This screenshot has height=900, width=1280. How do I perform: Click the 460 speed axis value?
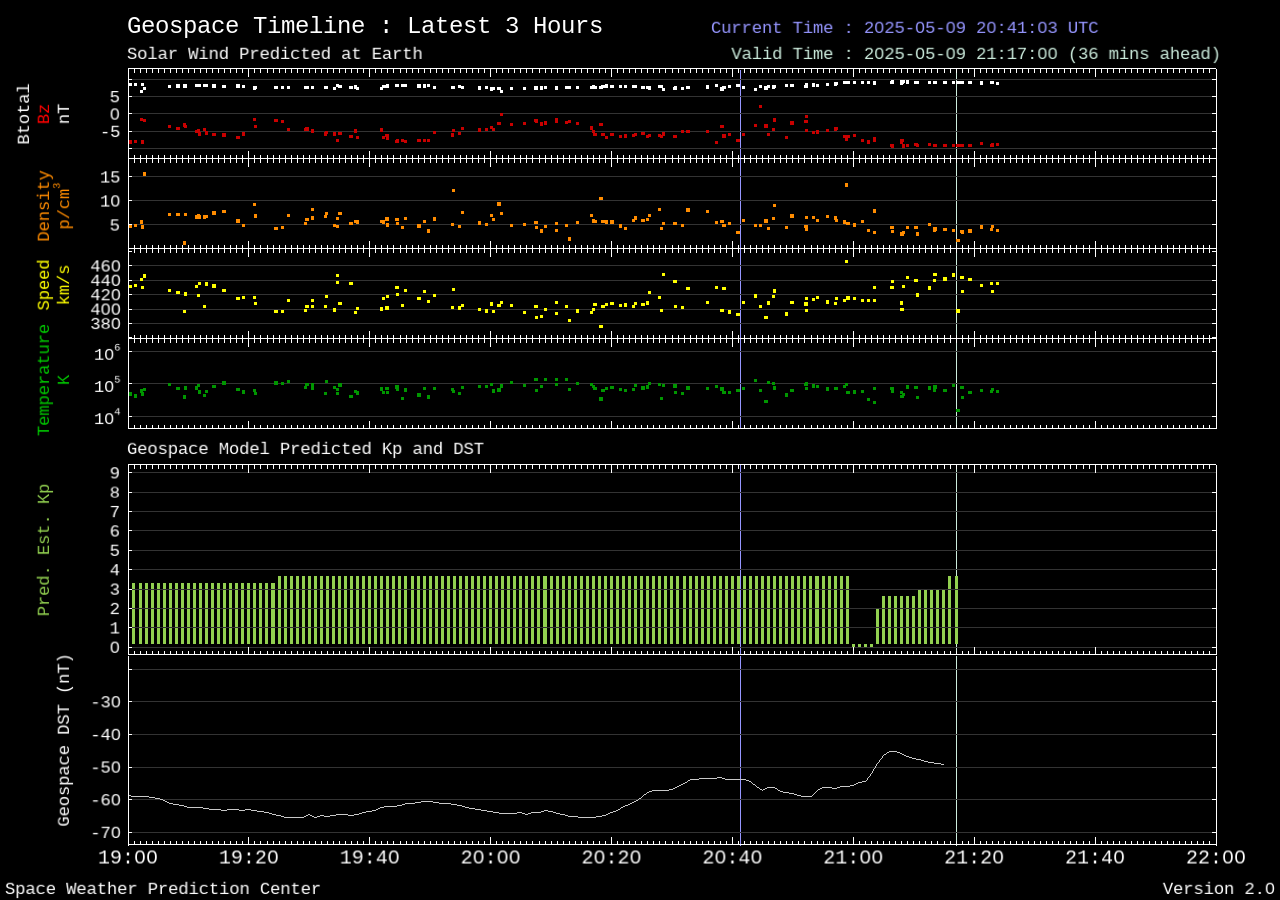pos(105,266)
